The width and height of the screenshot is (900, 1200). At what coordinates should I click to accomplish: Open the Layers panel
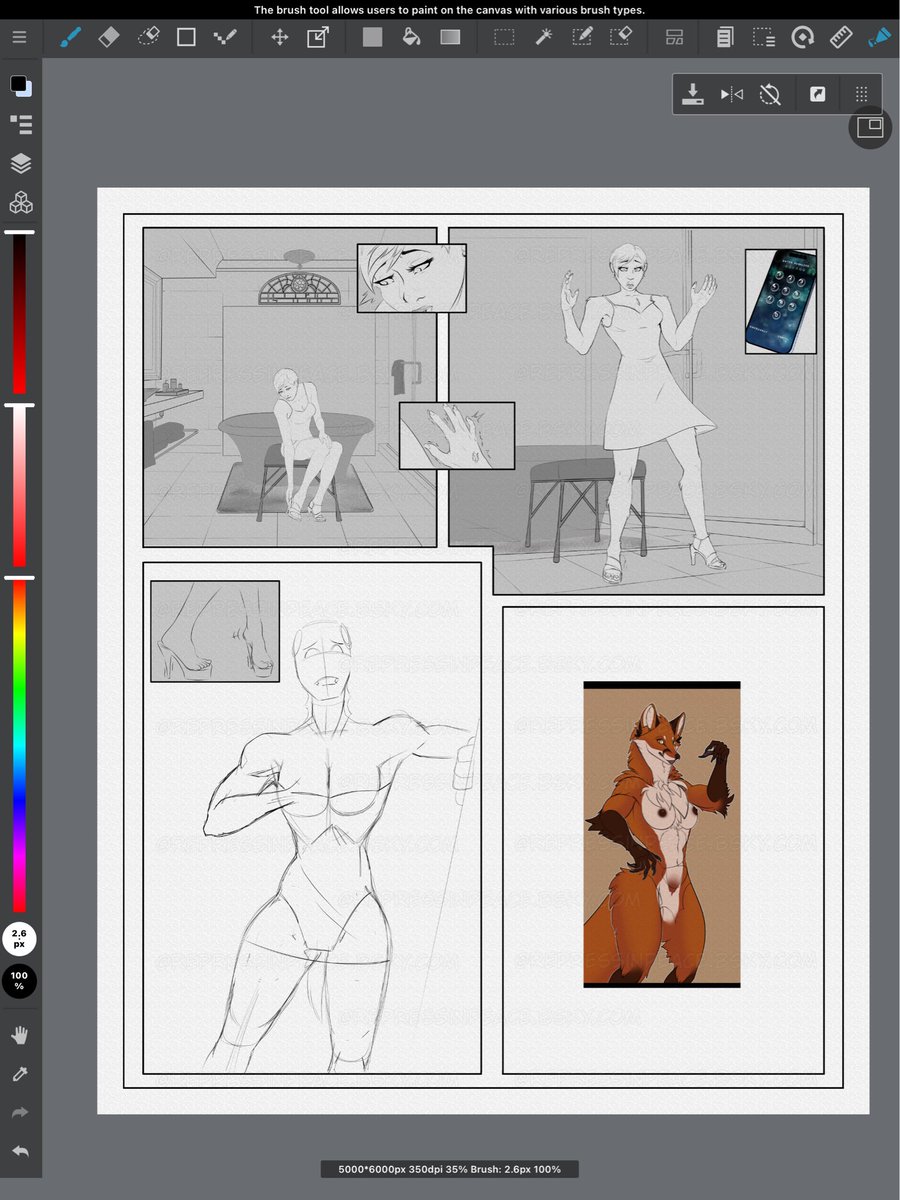tap(21, 163)
